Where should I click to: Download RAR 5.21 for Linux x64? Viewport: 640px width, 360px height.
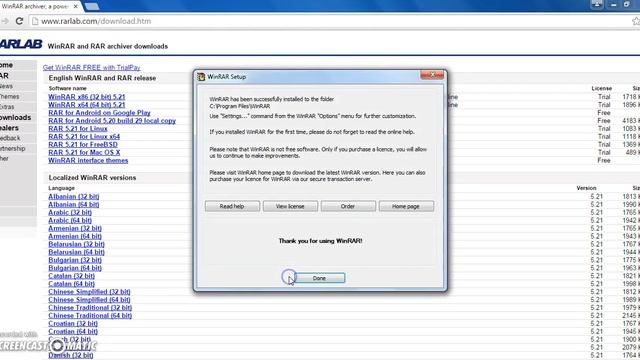(x=84, y=137)
